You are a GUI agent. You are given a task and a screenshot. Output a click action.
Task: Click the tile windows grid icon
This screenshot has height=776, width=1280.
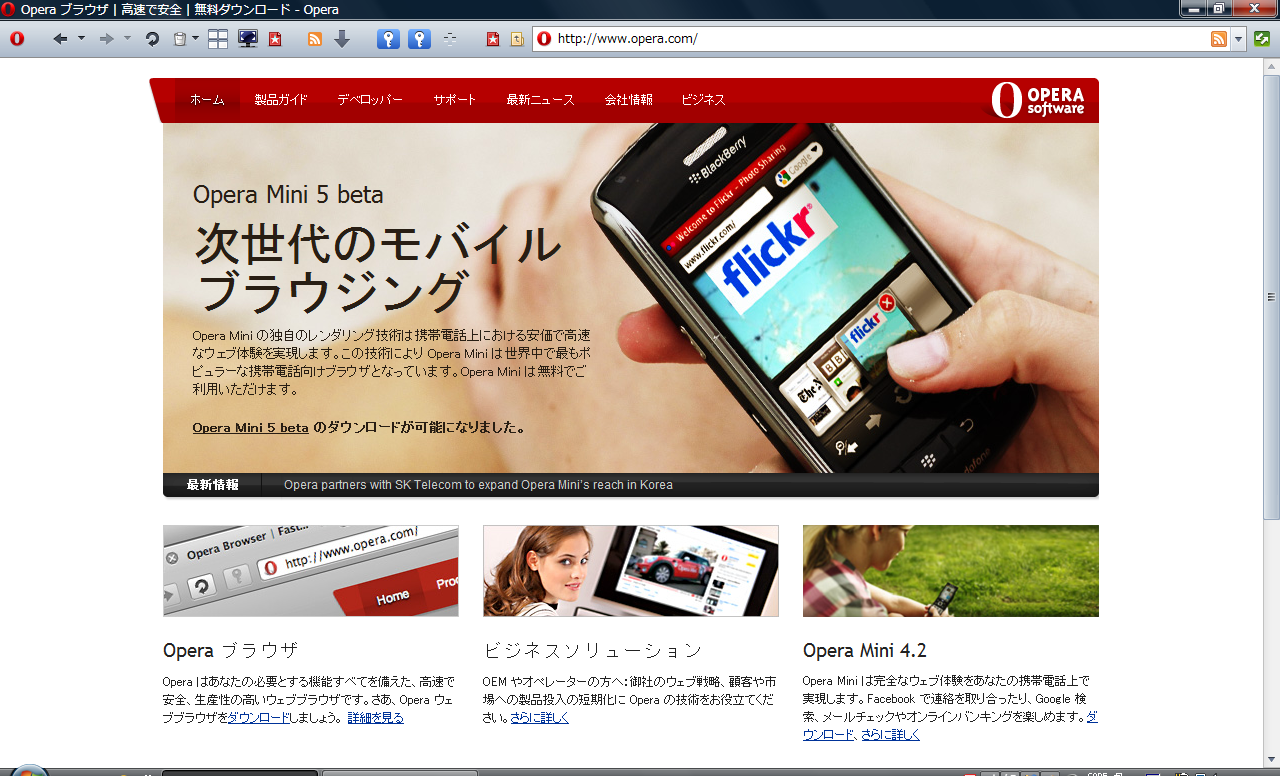218,39
